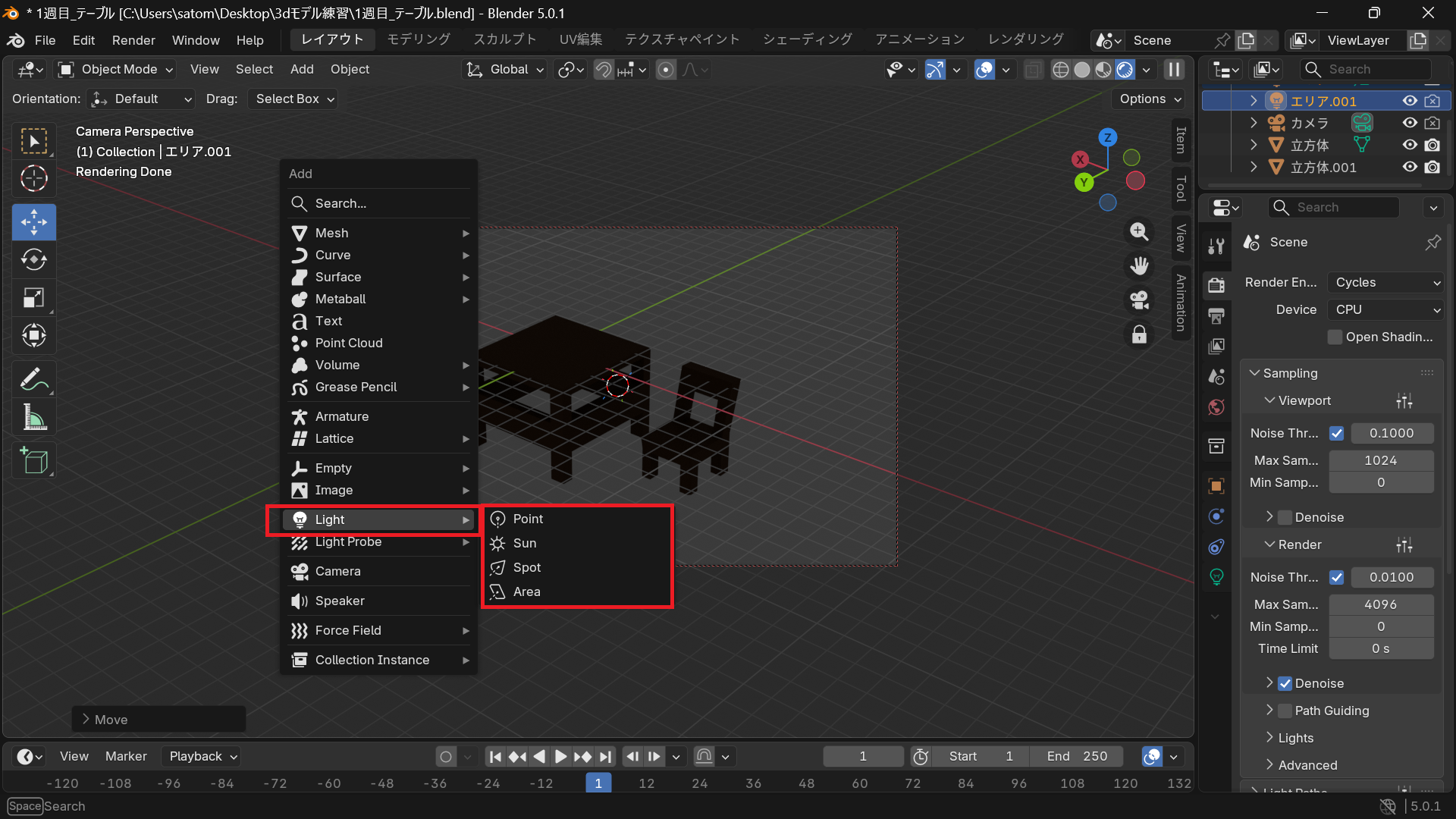
Task: Choose Sun from Light submenu
Action: [x=525, y=543]
